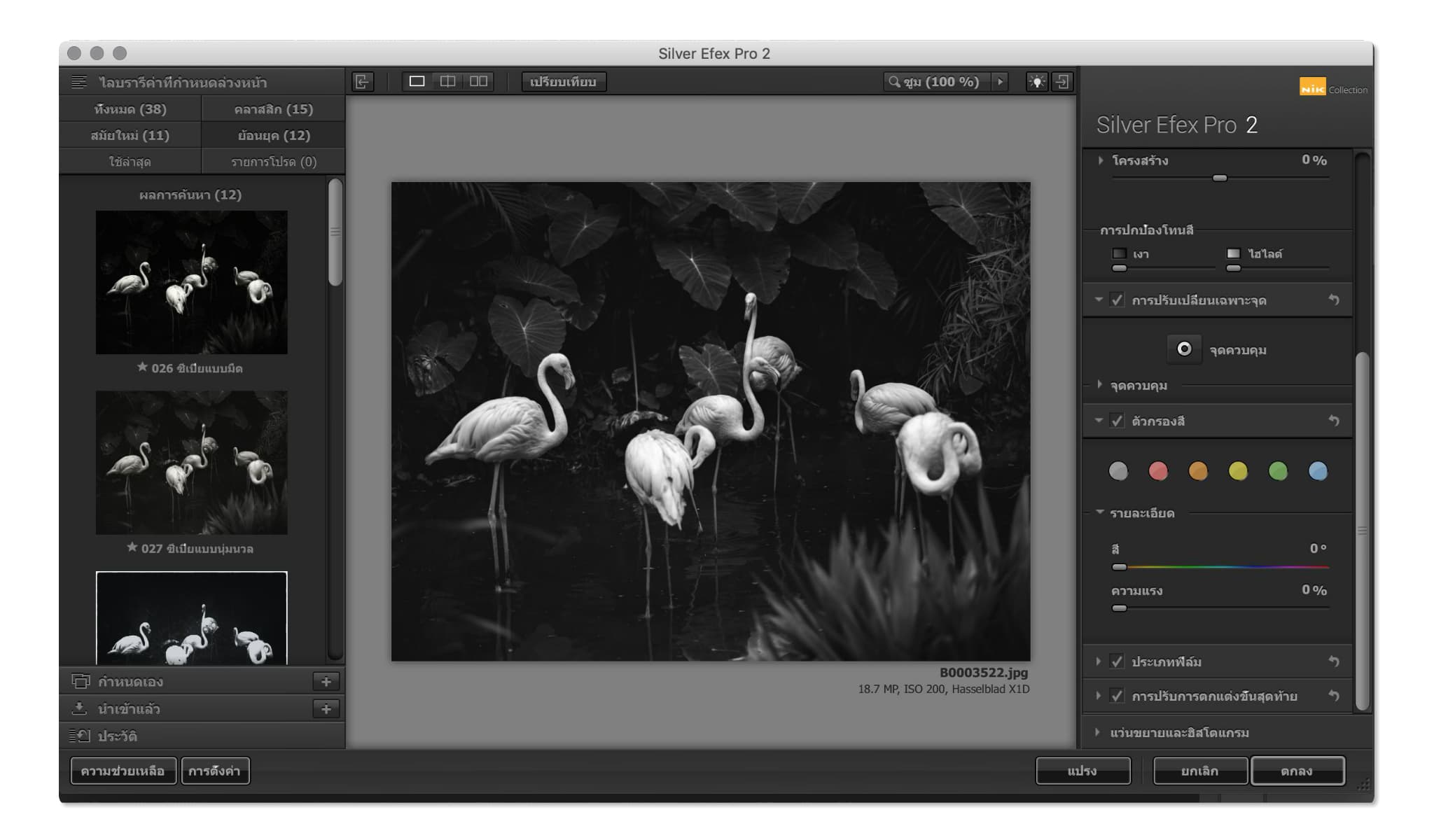Screen dimensions: 1434x840
Task: Expand ประเภทฟิล์ม section triangle
Action: pyautogui.click(x=1098, y=661)
